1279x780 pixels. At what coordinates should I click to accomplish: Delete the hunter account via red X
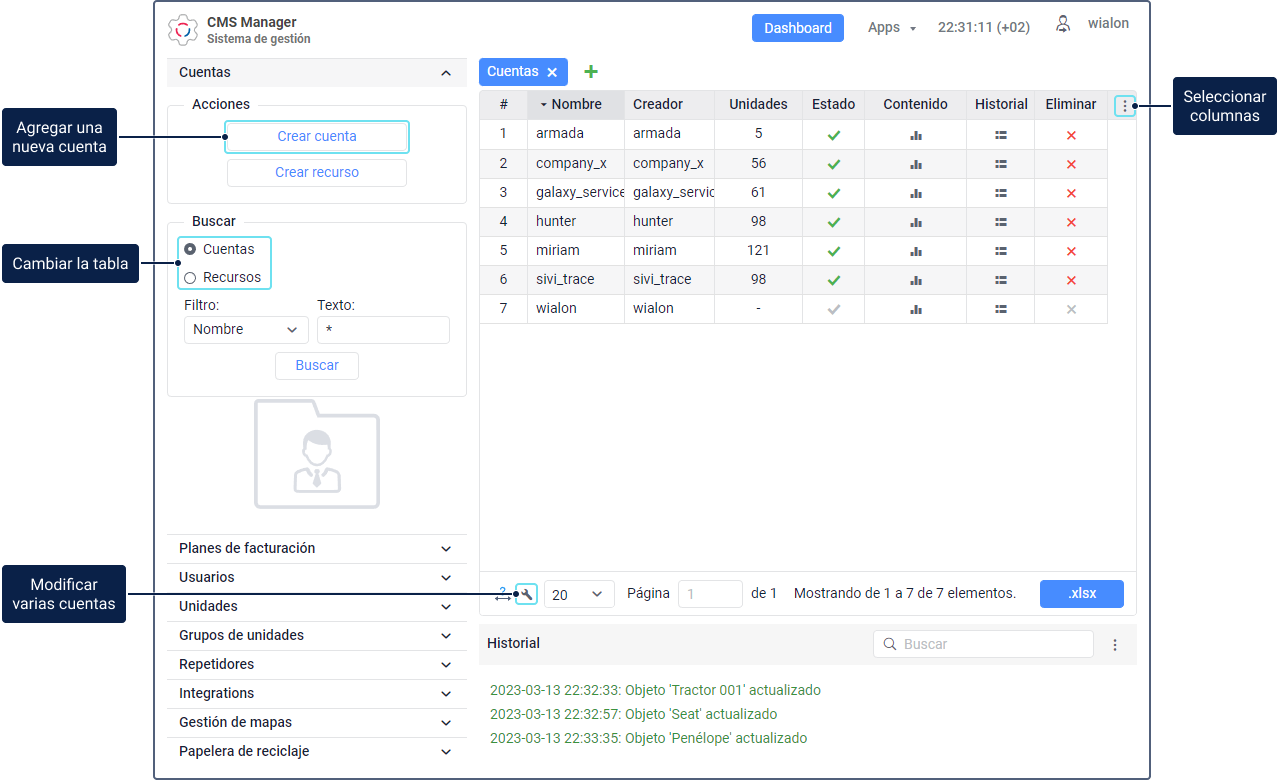pyautogui.click(x=1071, y=222)
